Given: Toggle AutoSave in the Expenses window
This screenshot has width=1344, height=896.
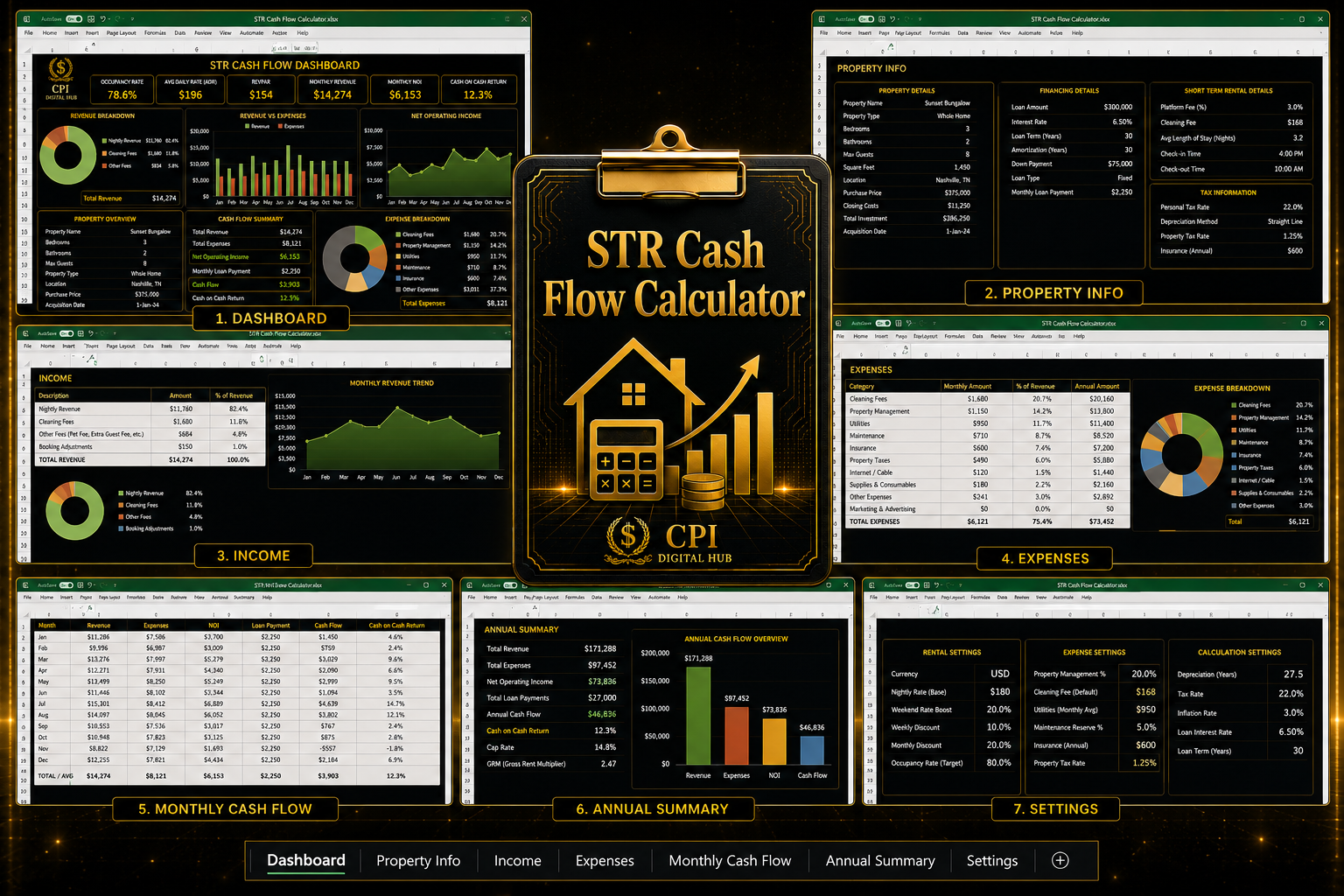Looking at the screenshot, I should 884,323.
